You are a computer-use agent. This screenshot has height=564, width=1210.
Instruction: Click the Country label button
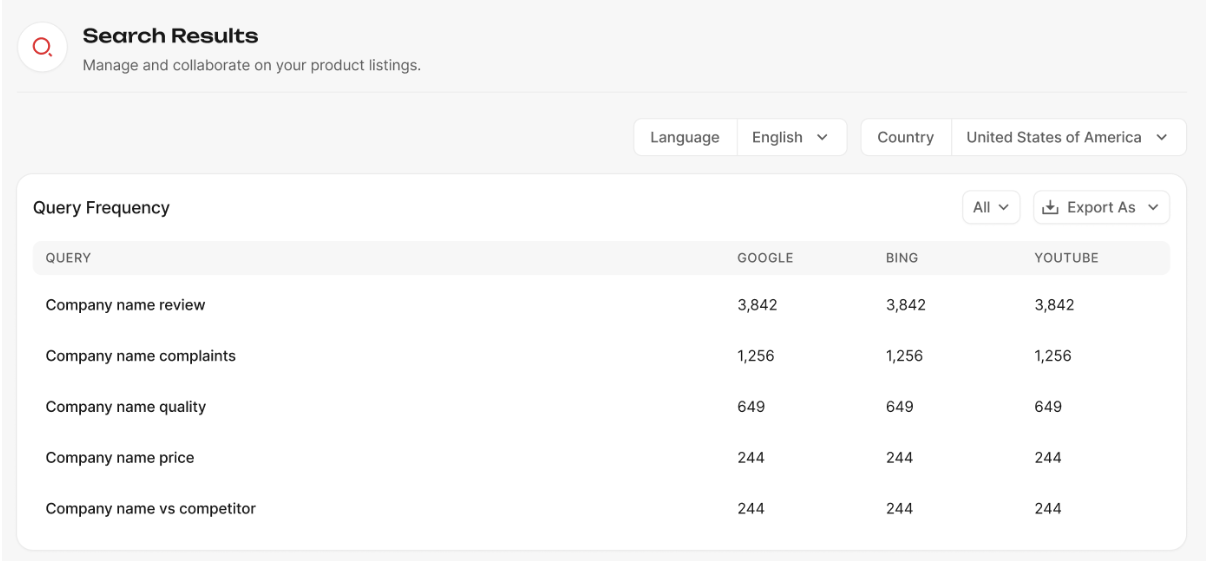906,137
